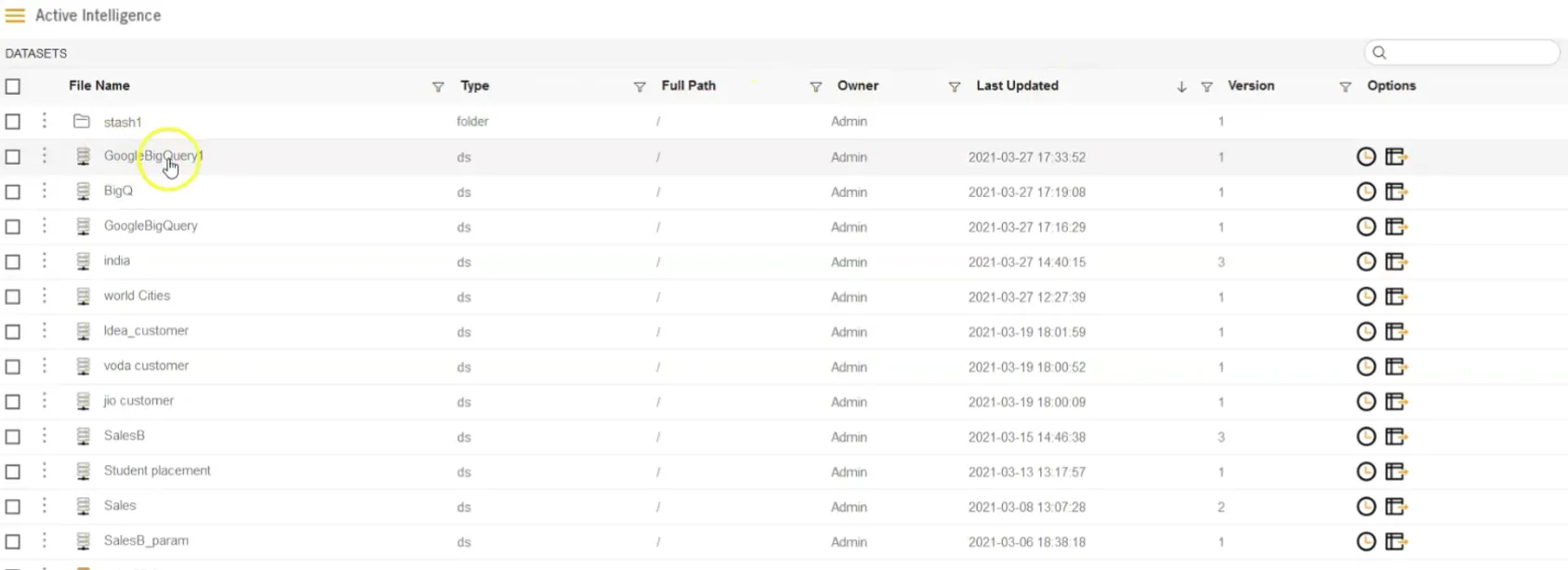1568x570 pixels.
Task: Open the Full Path column filter
Action: tap(815, 86)
